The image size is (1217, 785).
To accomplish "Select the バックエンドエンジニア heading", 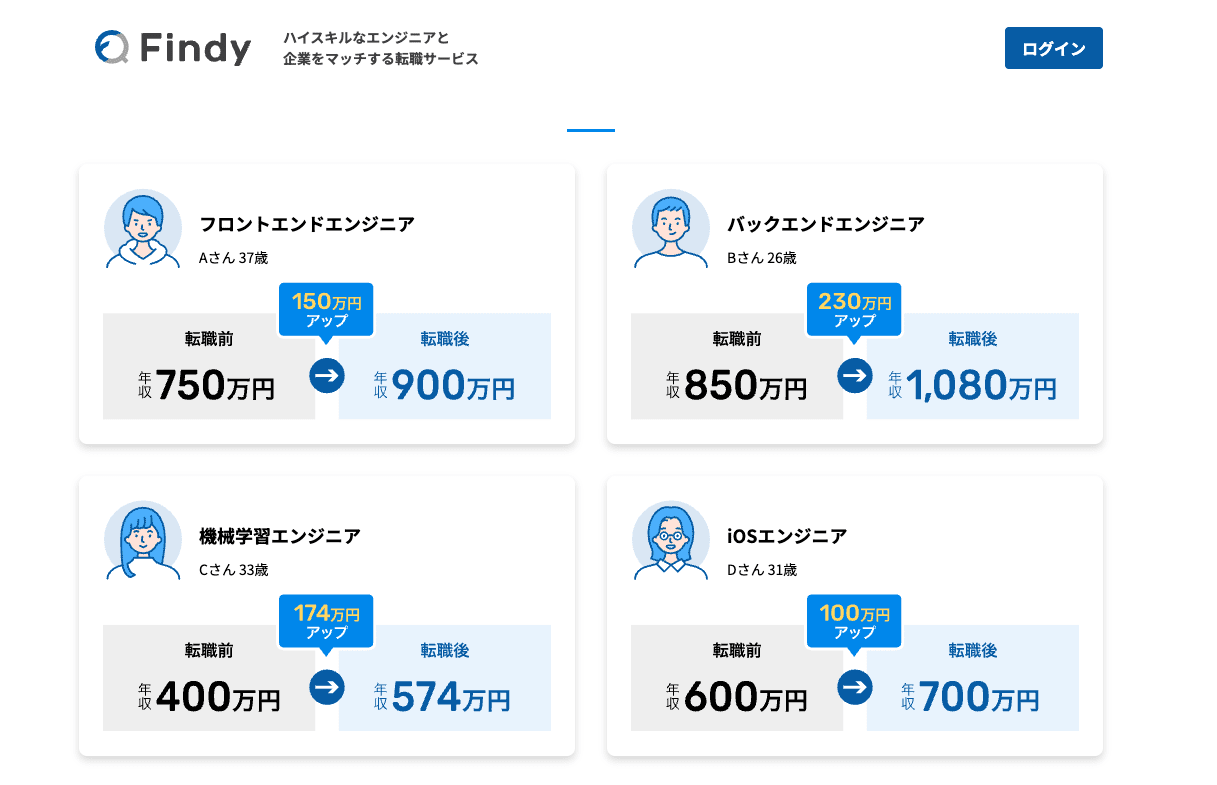I will pos(826,224).
